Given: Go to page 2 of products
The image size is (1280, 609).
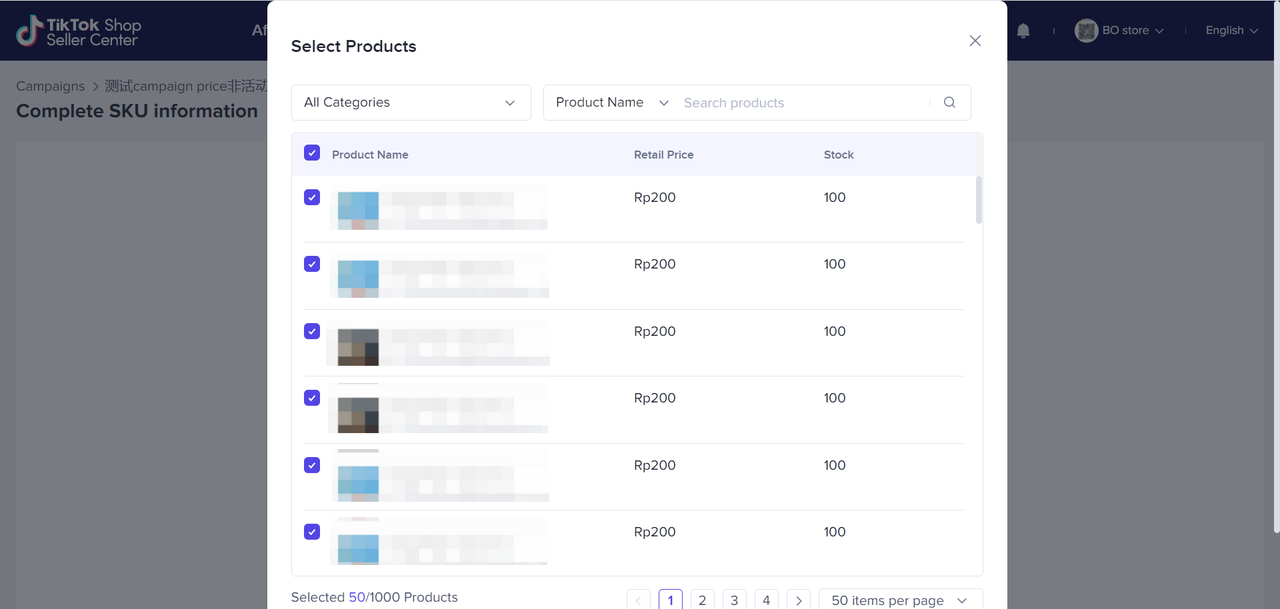Looking at the screenshot, I should 702,600.
